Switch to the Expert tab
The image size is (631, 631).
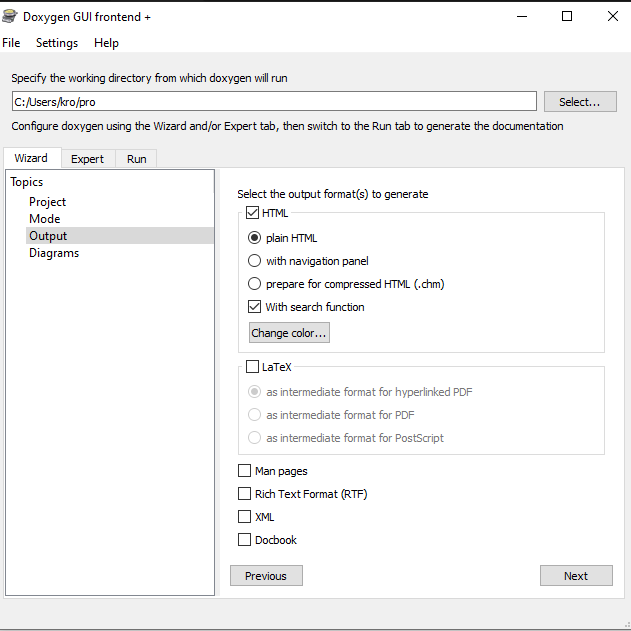click(x=87, y=159)
